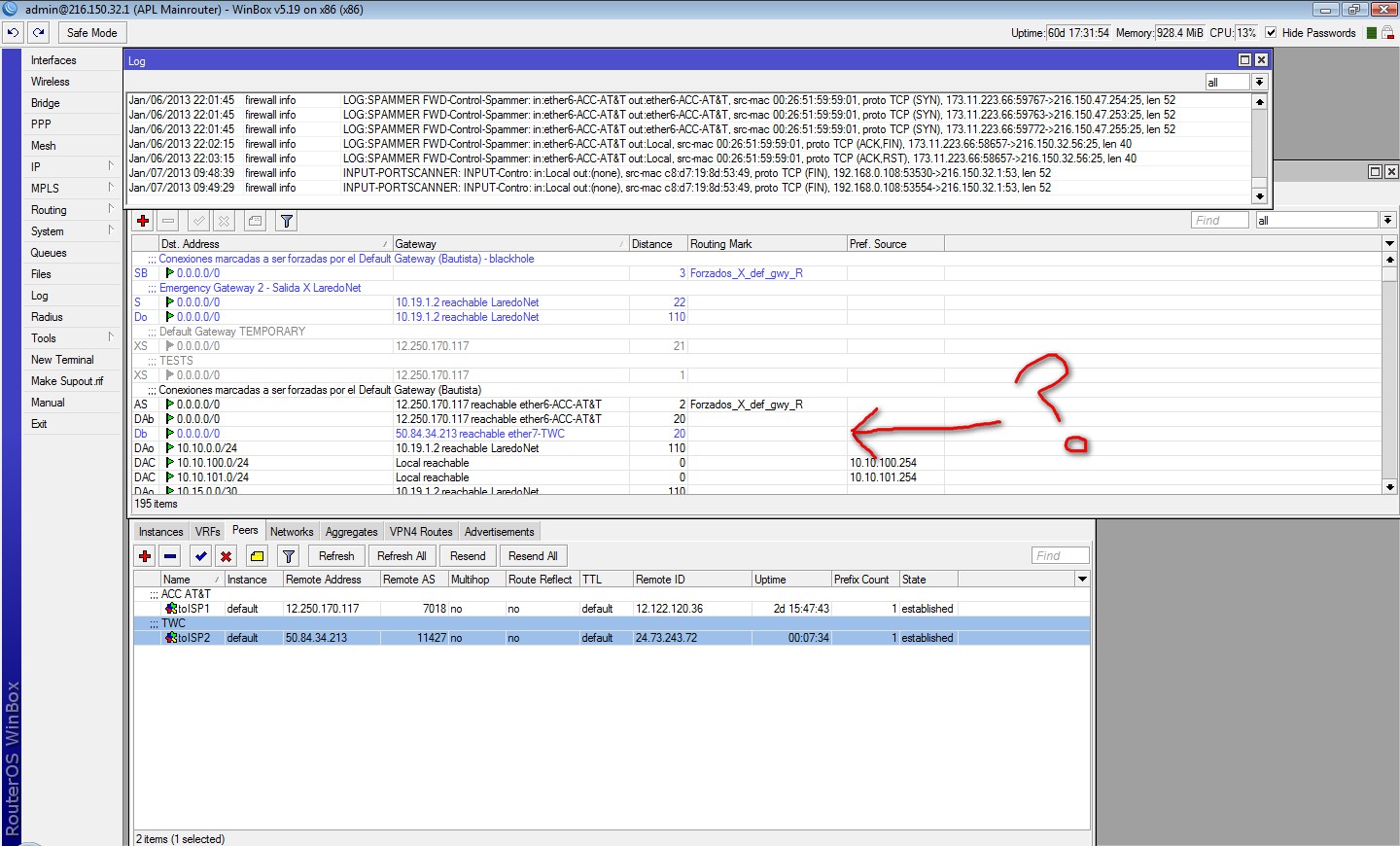Switch to the VRFs tab

(207, 532)
